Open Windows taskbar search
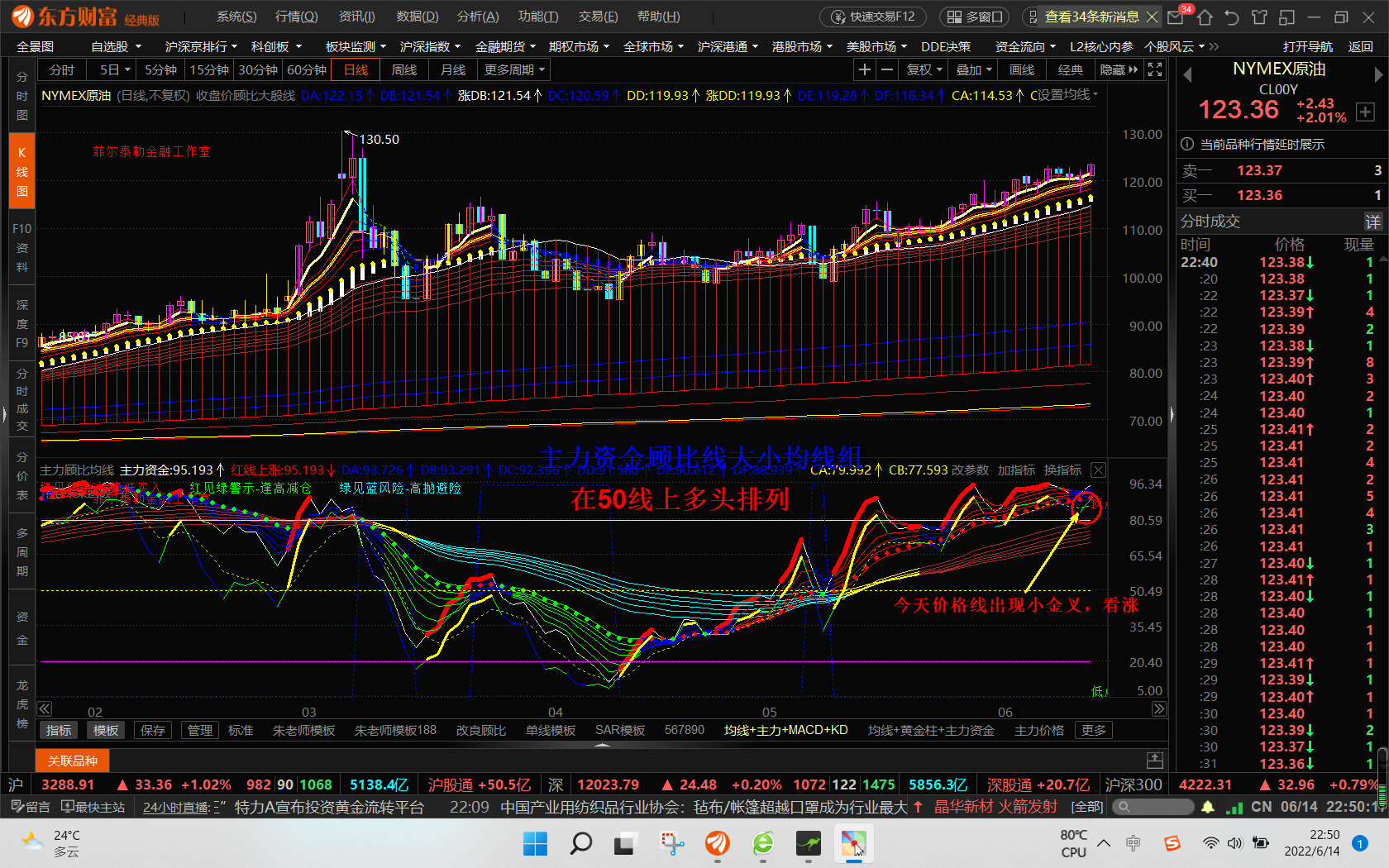 coord(581,844)
